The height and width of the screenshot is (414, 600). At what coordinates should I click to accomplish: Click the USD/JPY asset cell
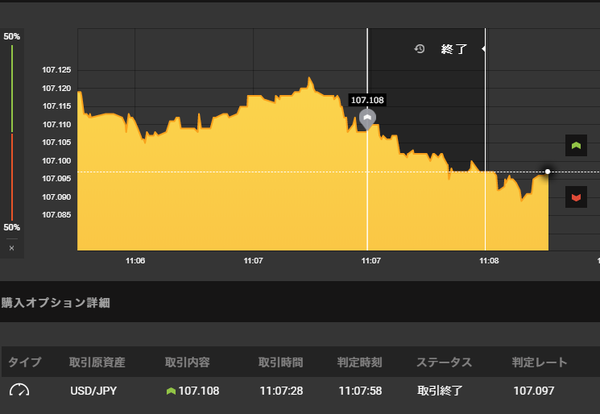93,391
